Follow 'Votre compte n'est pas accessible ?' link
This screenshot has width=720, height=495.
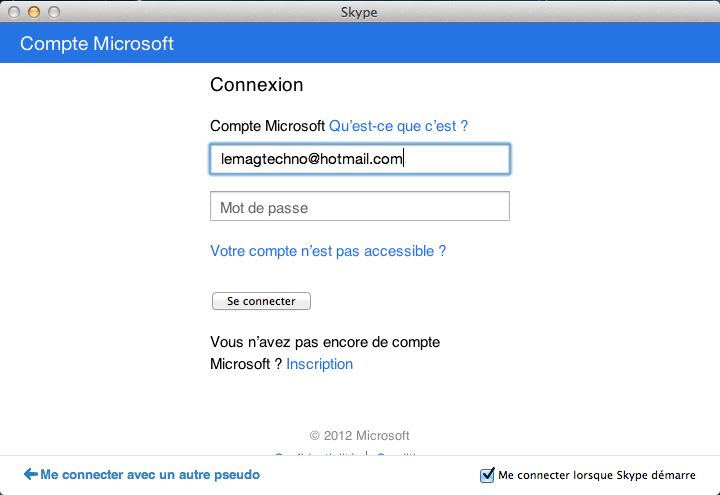click(x=328, y=251)
